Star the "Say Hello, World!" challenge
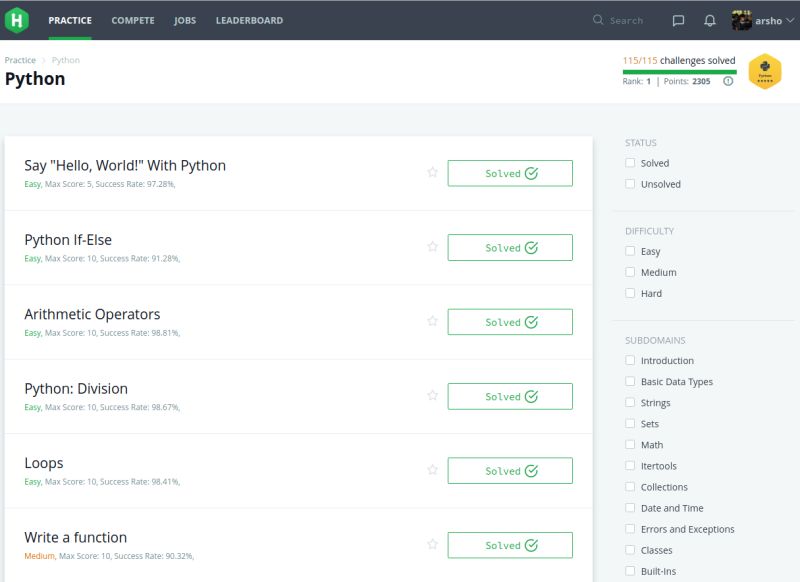 coord(433,172)
